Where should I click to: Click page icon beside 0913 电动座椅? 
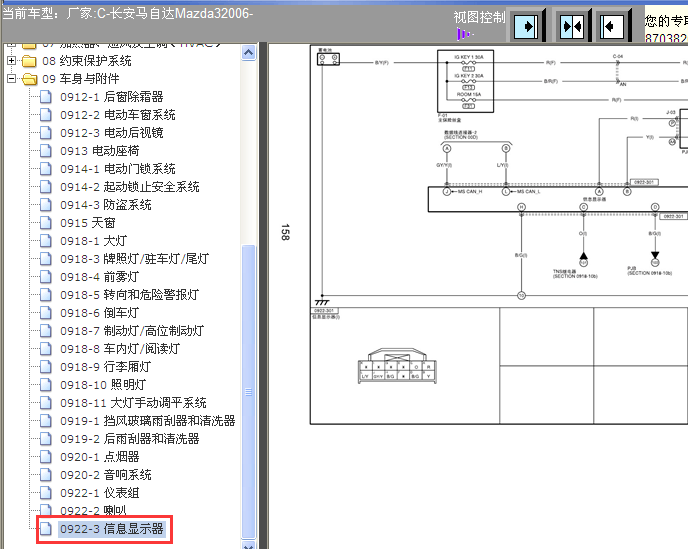(46, 151)
